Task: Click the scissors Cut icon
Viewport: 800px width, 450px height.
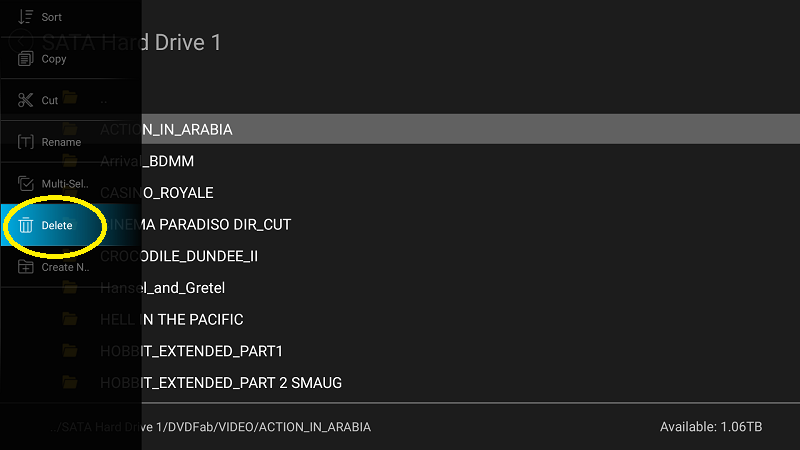Action: click(25, 100)
